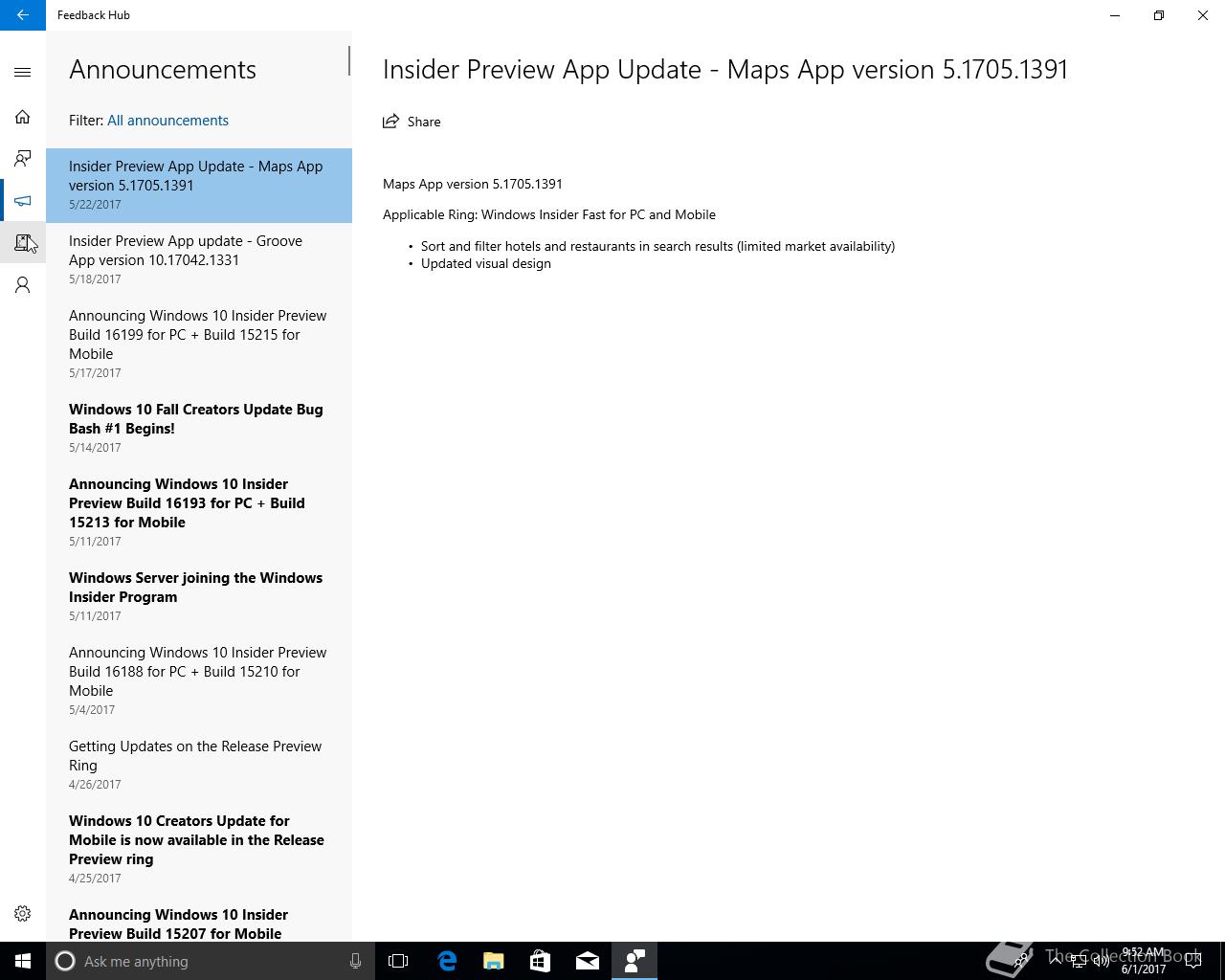1225x980 pixels.
Task: Click the announcements list scrollbar
Action: tap(348, 61)
